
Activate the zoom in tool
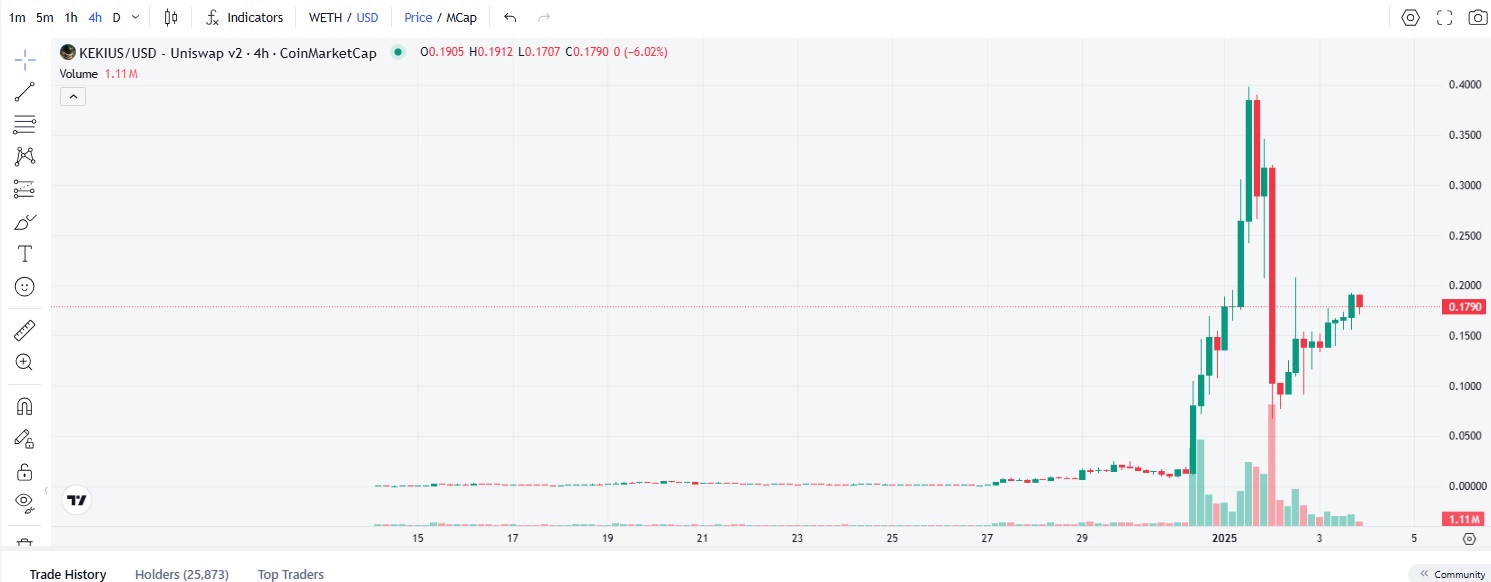tap(25, 362)
